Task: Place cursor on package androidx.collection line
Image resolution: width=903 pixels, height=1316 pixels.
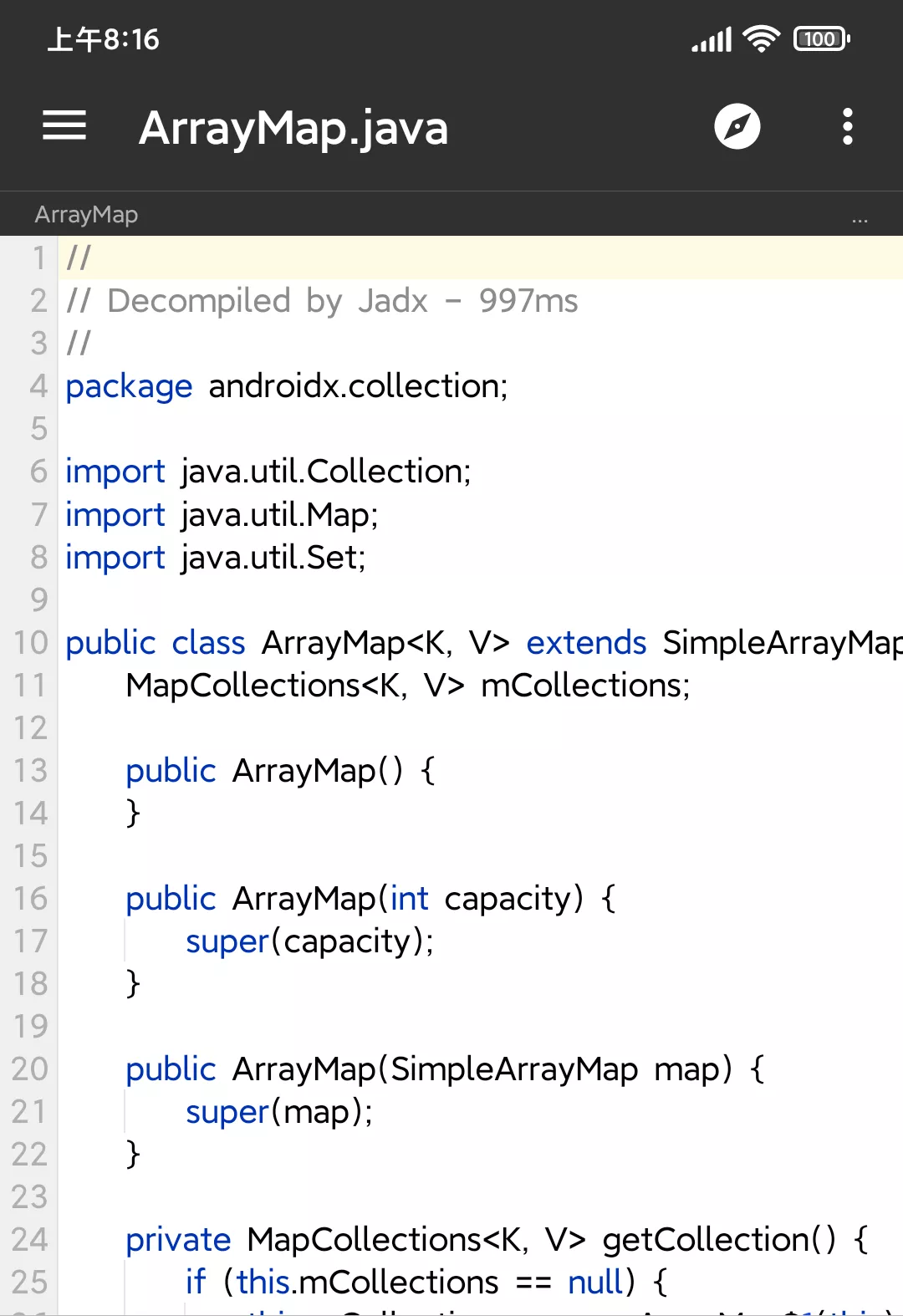Action: point(287,386)
